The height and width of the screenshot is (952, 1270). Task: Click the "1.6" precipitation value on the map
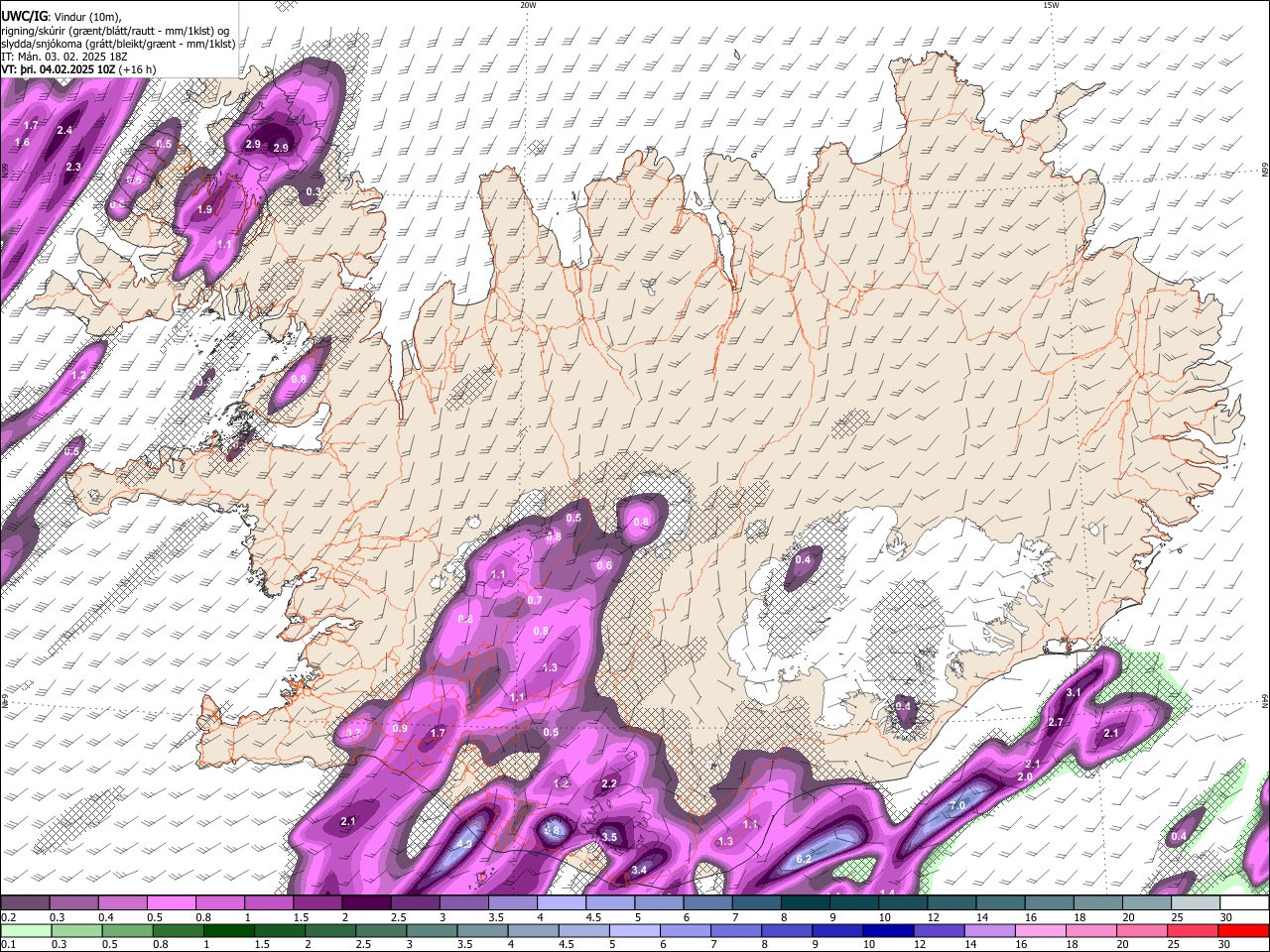23,143
